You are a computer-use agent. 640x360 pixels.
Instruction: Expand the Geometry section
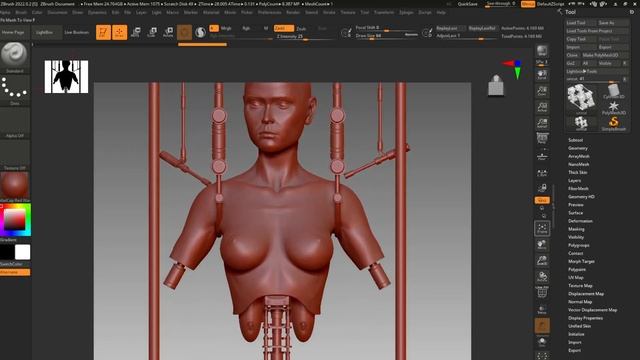pyautogui.click(x=578, y=148)
